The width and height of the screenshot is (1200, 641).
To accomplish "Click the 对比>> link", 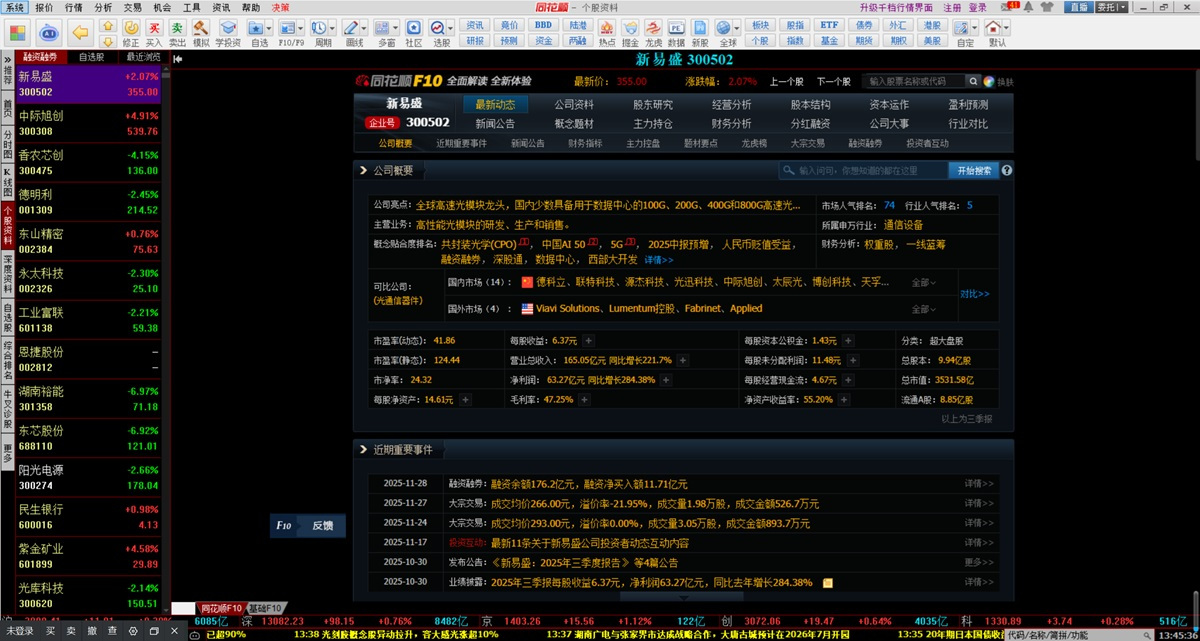I will pyautogui.click(x=974, y=294).
